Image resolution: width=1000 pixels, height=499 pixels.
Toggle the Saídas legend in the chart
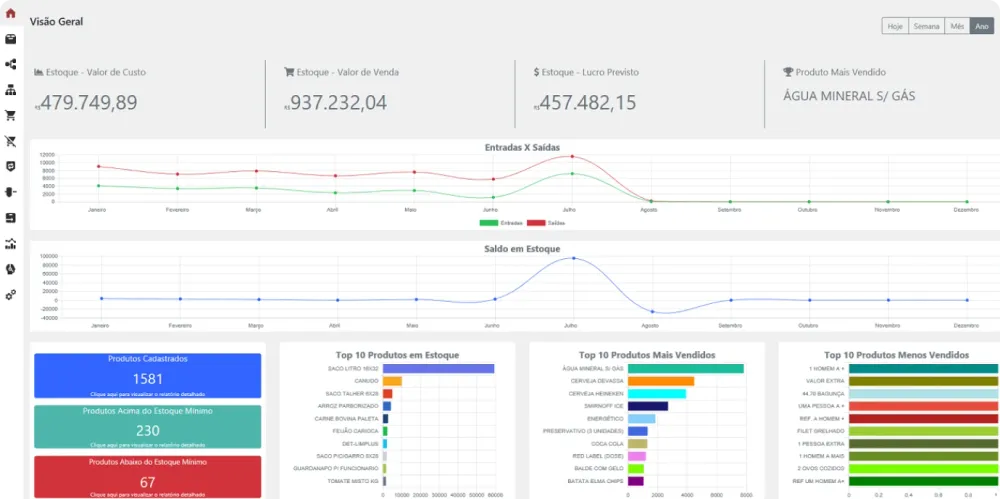[546, 223]
